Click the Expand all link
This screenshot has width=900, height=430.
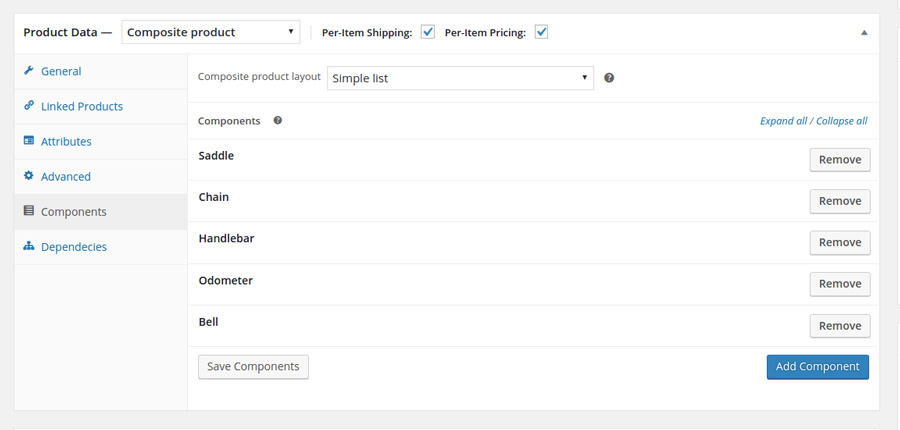tap(783, 121)
